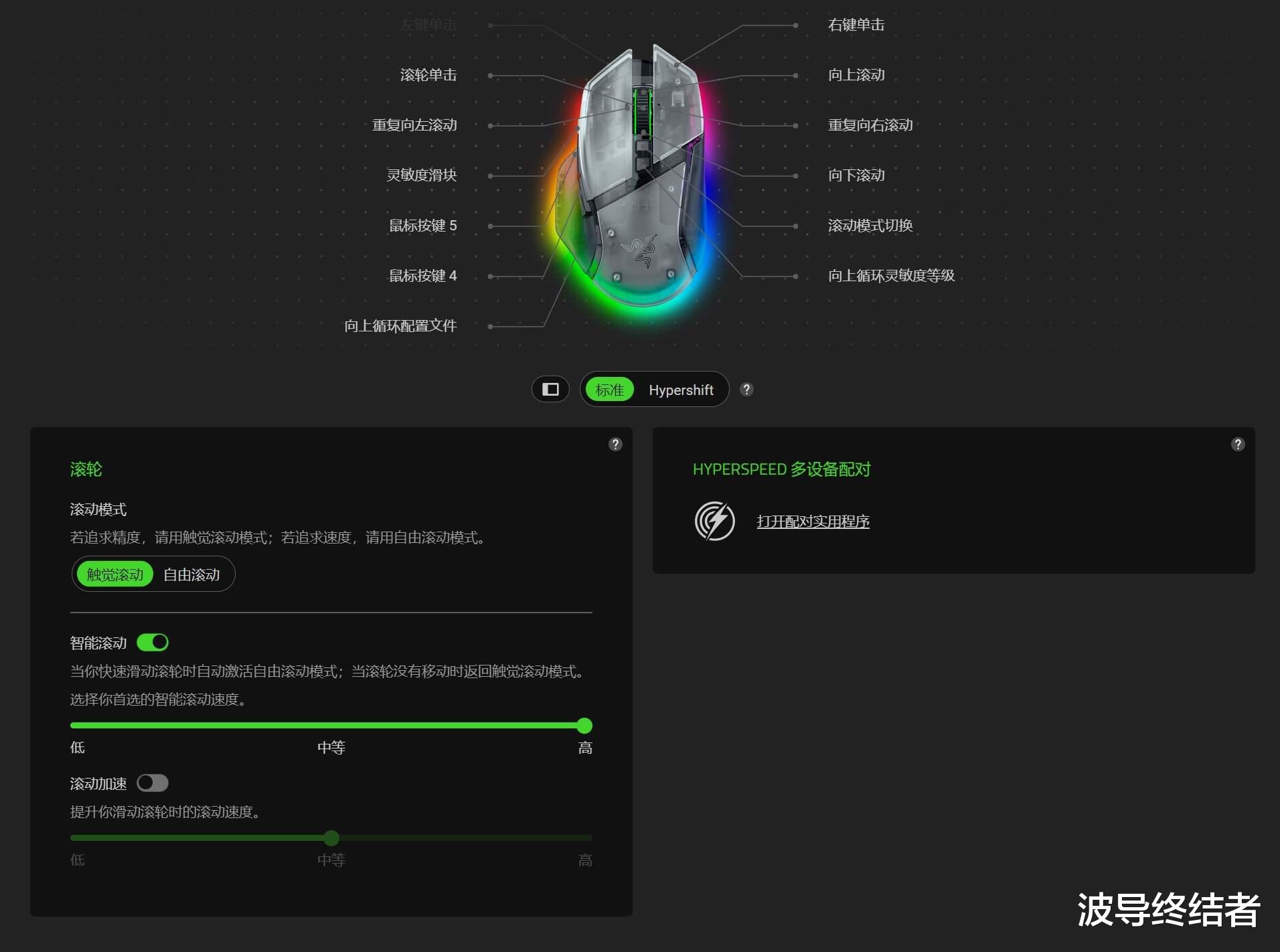Click the 滚动模式 heading text

[98, 509]
